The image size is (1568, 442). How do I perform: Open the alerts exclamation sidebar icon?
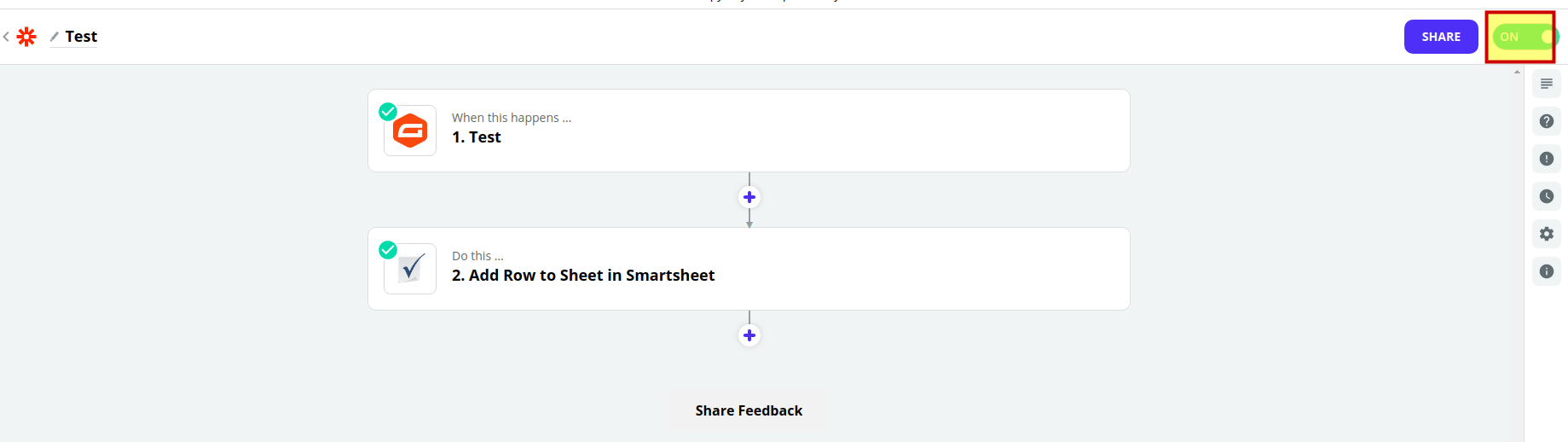pyautogui.click(x=1547, y=159)
